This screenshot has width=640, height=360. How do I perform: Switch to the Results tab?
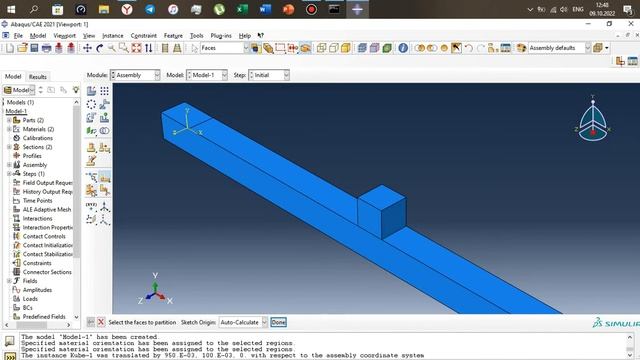[38, 77]
